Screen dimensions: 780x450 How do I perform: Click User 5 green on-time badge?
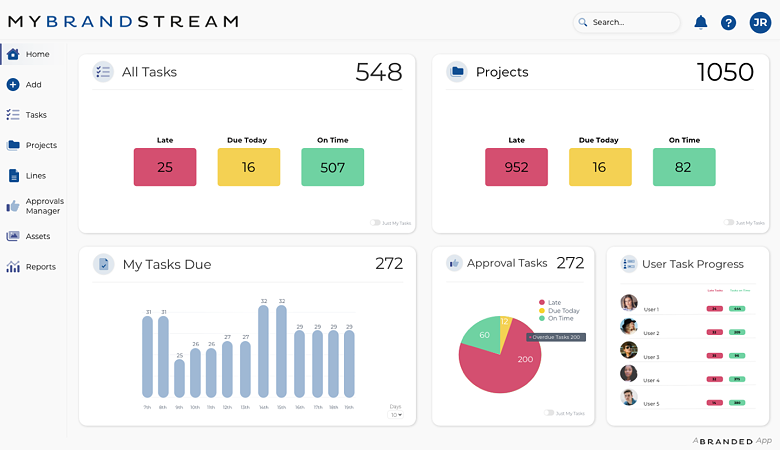737,403
